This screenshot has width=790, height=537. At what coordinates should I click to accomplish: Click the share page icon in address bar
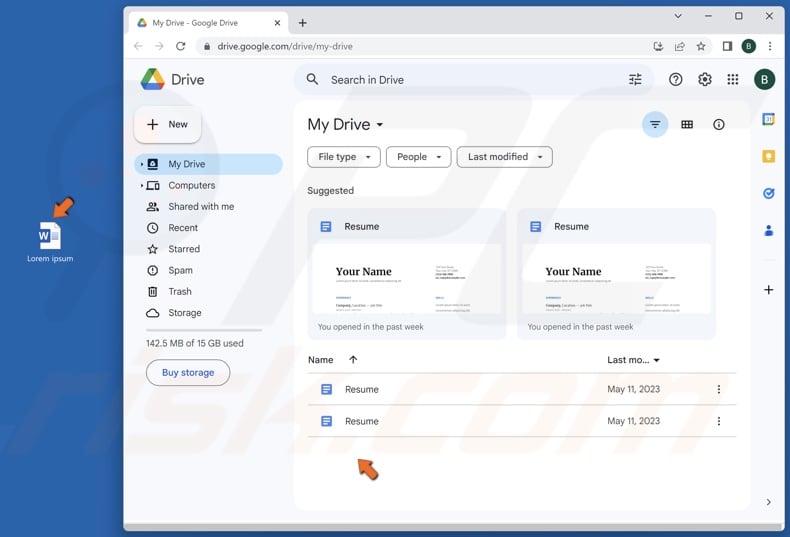click(679, 46)
